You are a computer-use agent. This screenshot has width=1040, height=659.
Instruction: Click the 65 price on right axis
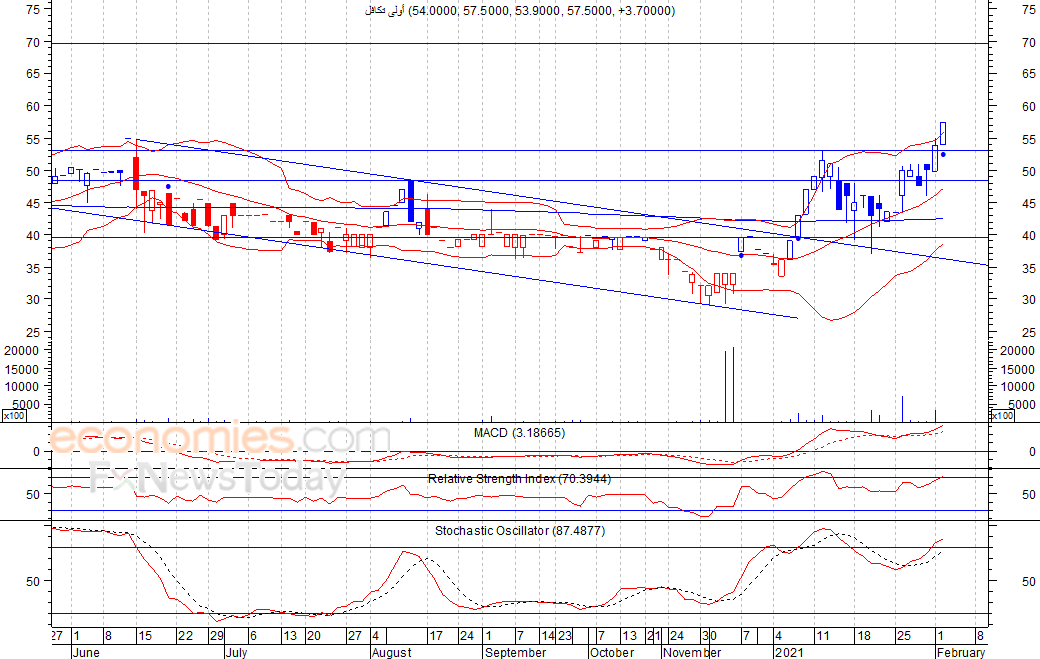tap(1029, 74)
